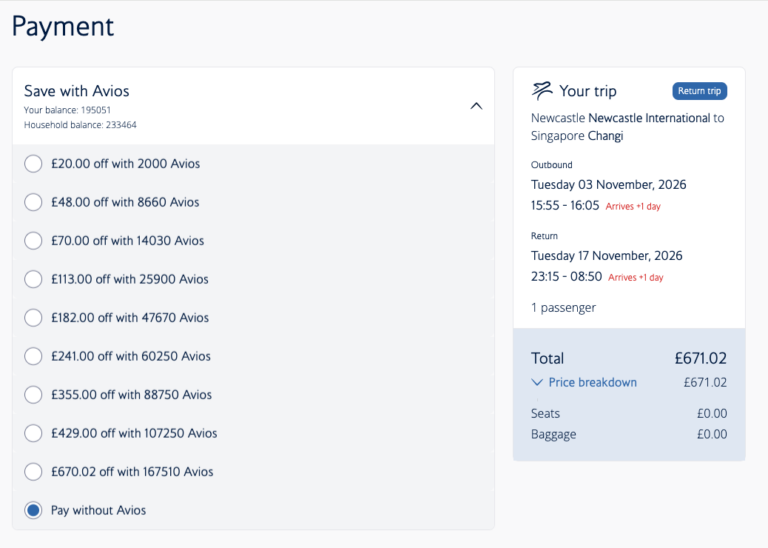The image size is (768, 548).
Task: Click Newcastle International to Singapore Changi route
Action: coord(627,127)
